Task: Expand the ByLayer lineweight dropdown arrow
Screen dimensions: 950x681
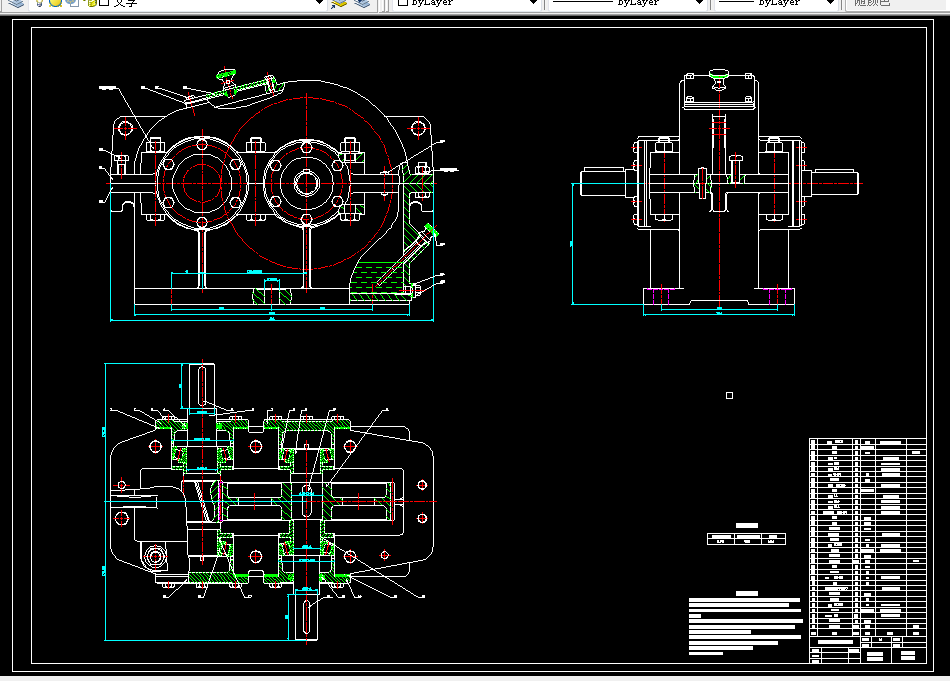Action: [x=831, y=3]
